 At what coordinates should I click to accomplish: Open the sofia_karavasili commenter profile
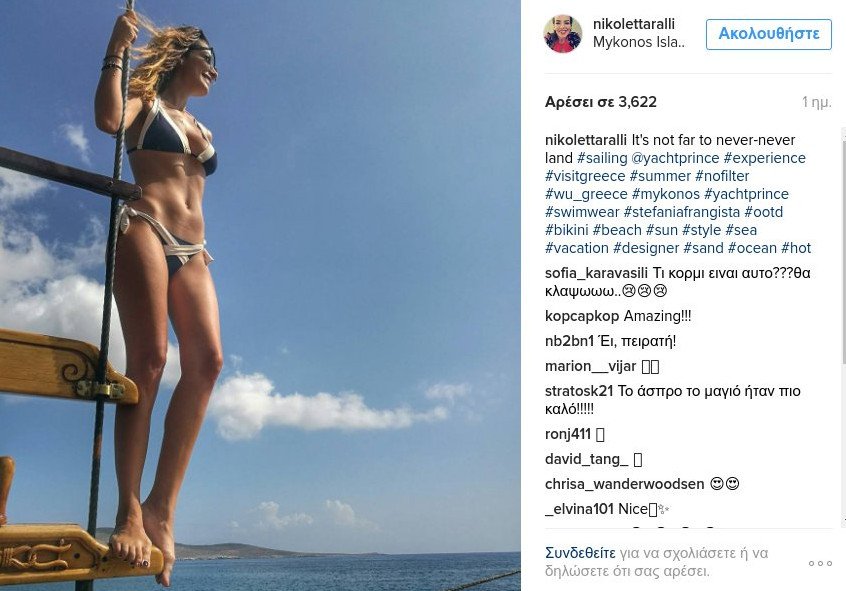596,273
